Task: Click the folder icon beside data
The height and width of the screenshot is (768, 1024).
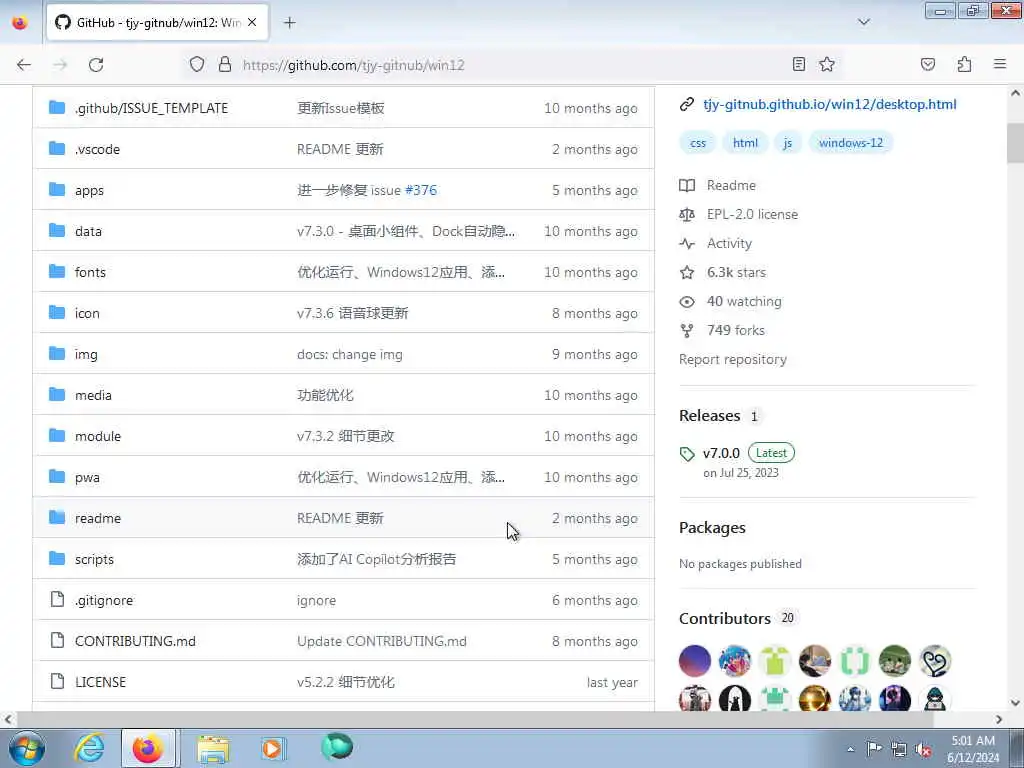Action: point(57,231)
